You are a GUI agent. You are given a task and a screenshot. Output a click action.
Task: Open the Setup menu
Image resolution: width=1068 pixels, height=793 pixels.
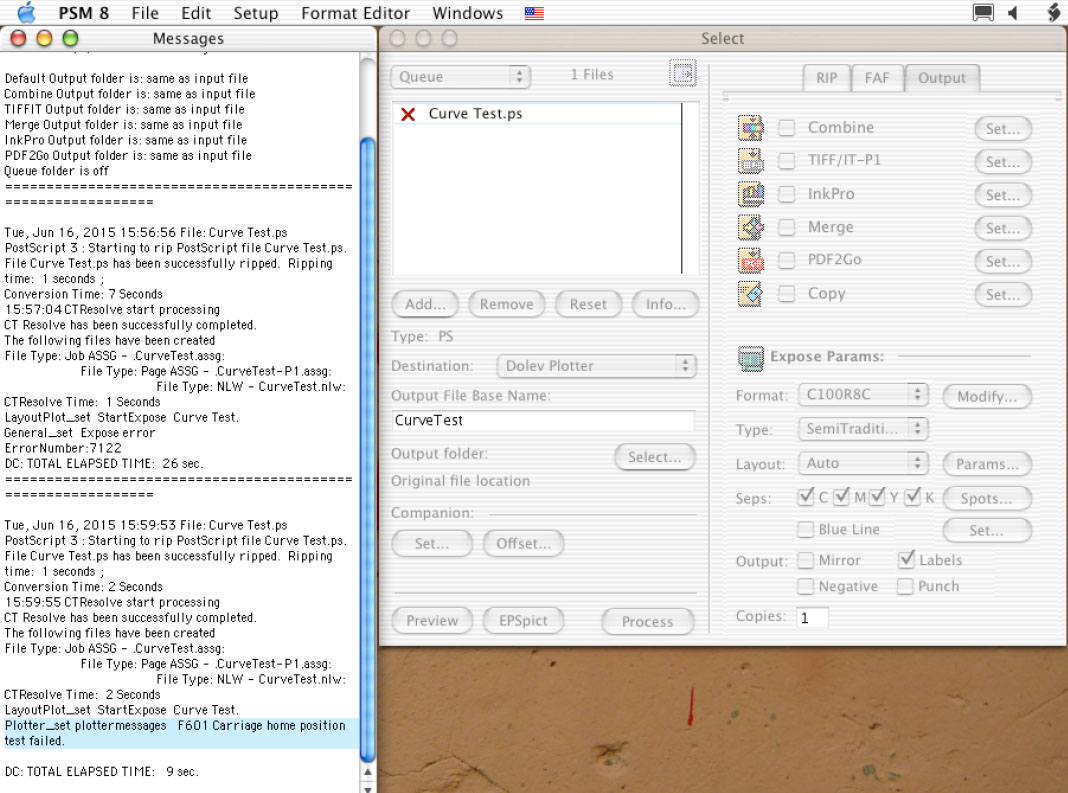tap(255, 13)
